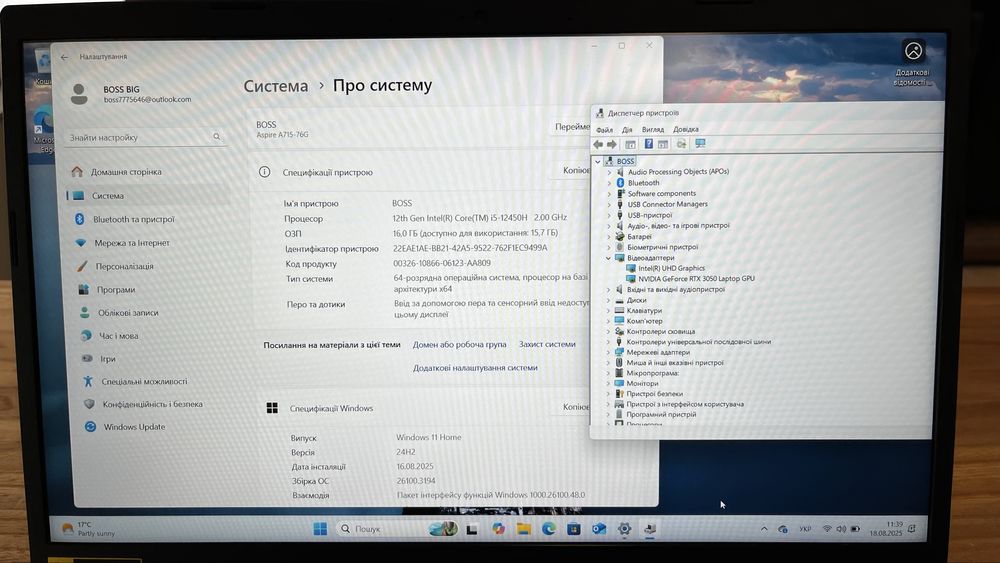
Task: Open Домен або робоча група link
Action: [x=459, y=344]
